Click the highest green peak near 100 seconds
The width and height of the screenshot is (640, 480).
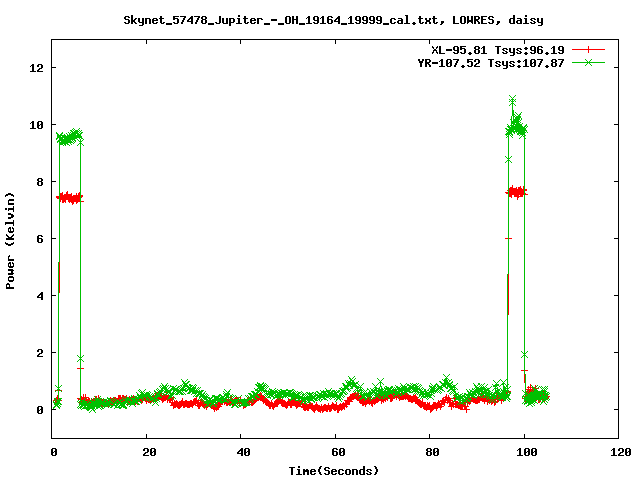[513, 100]
